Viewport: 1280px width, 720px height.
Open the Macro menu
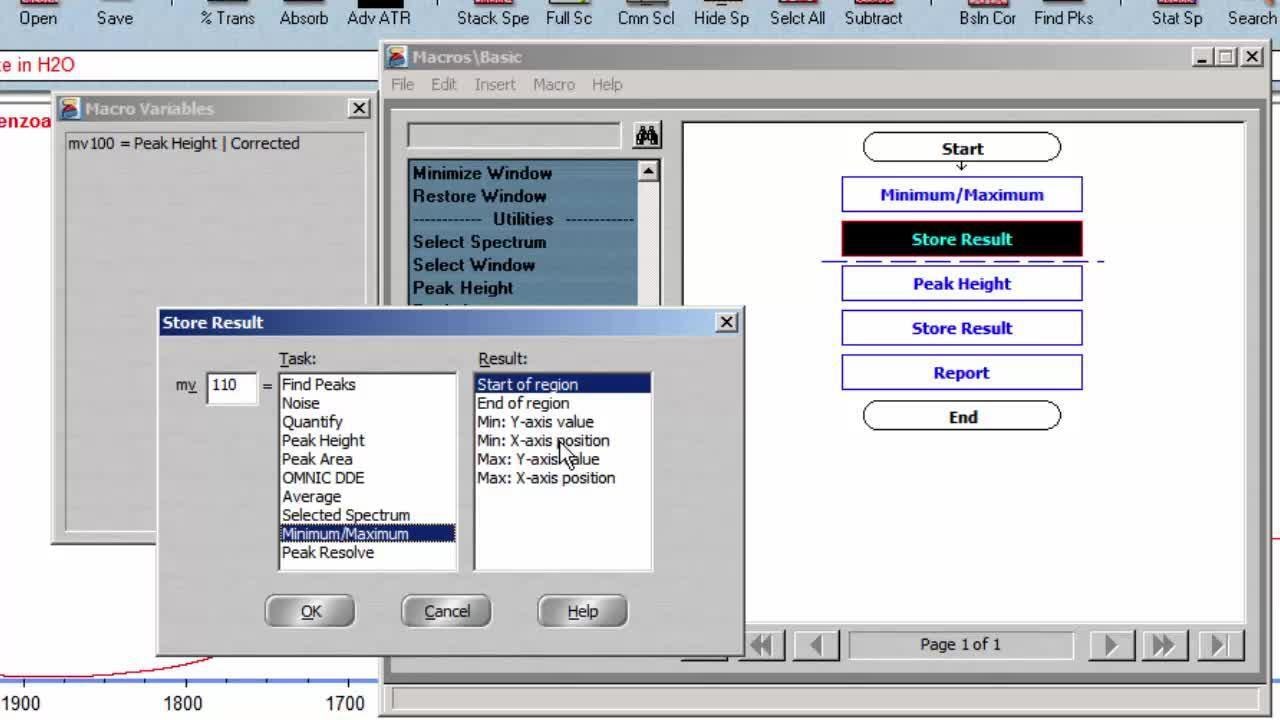(553, 85)
